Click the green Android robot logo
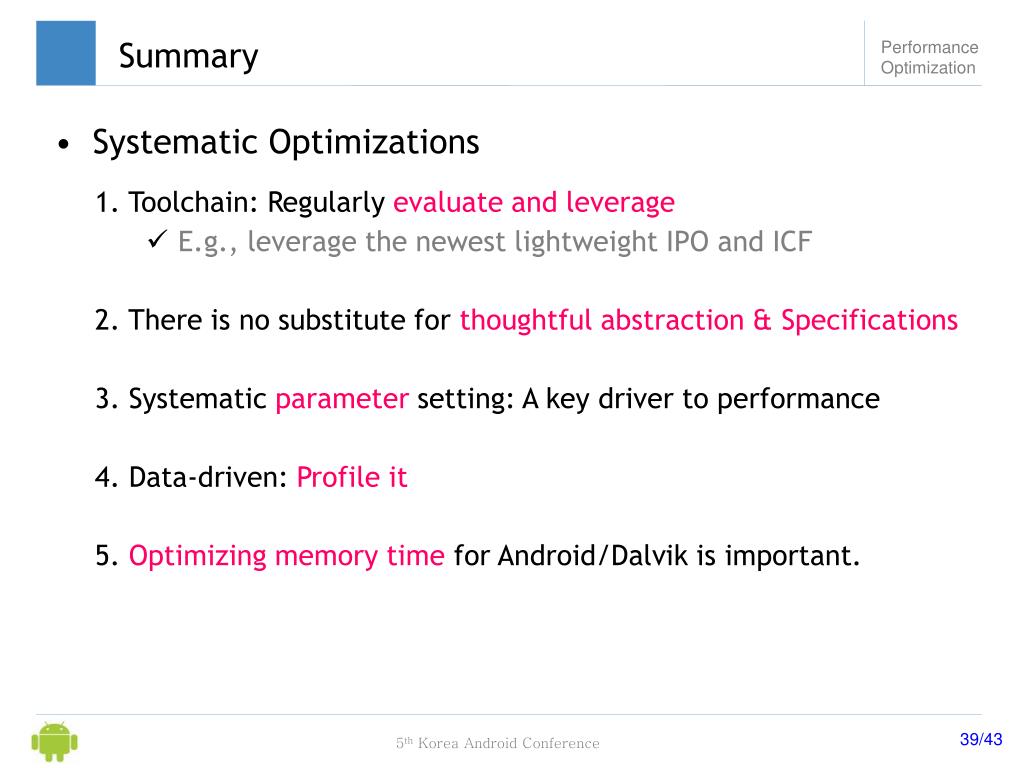The height and width of the screenshot is (768, 1024). tap(55, 741)
